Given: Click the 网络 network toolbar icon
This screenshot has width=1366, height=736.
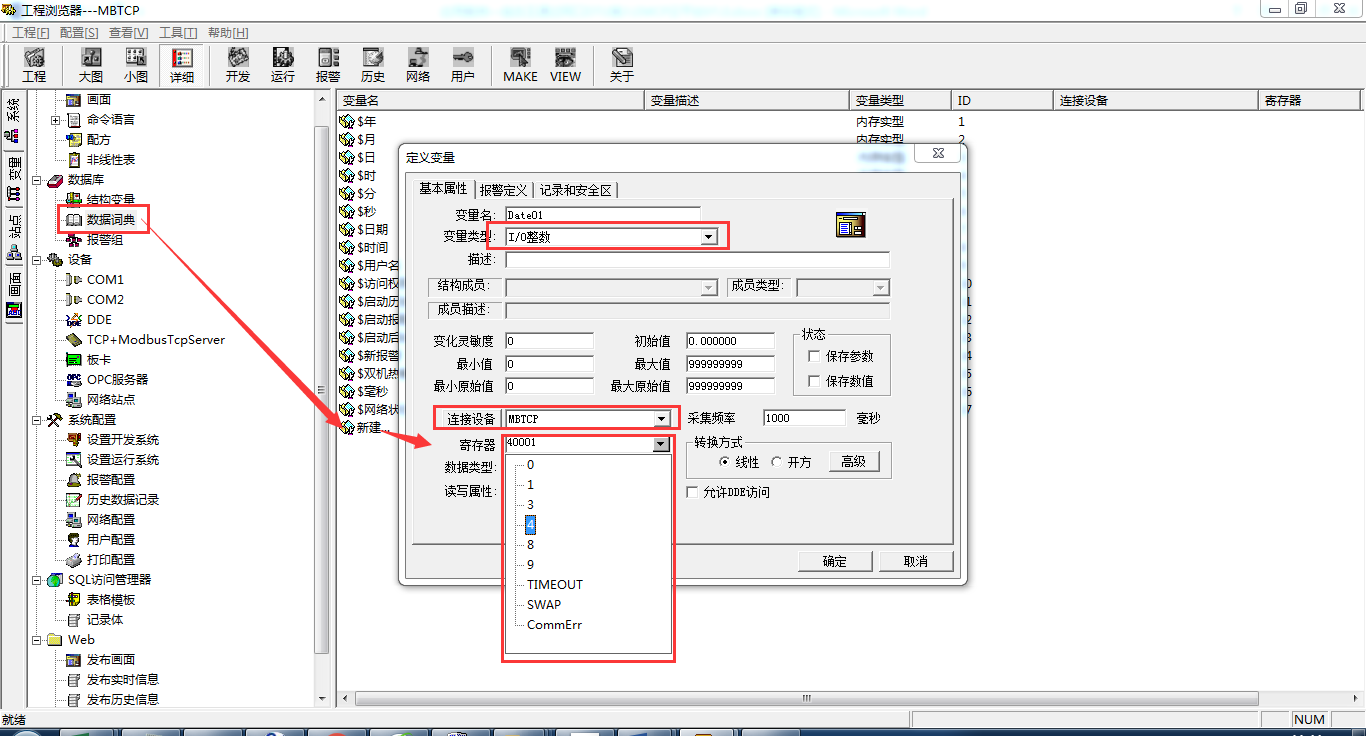Looking at the screenshot, I should [x=418, y=64].
